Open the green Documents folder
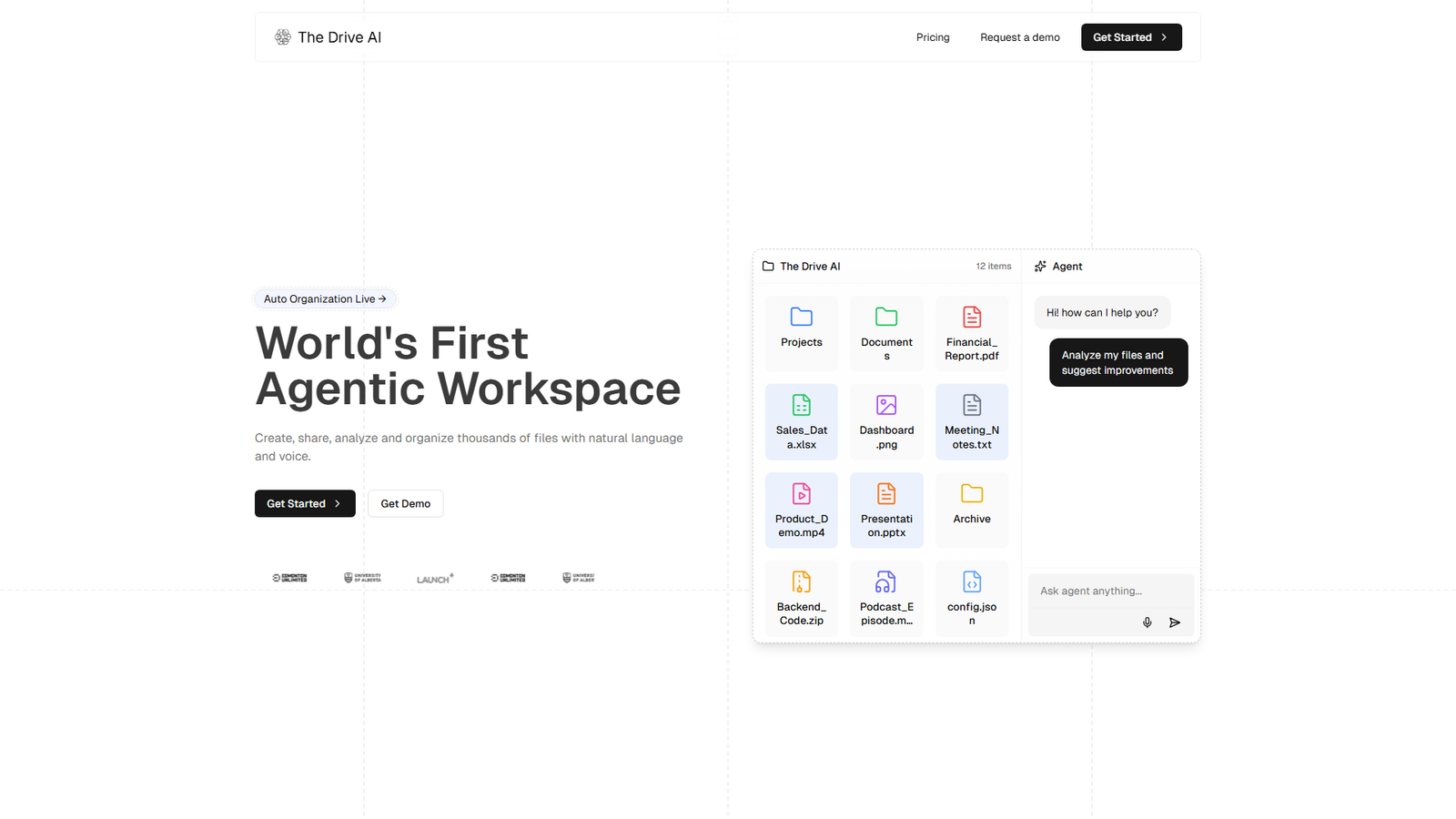The image size is (1456, 819). pos(886,318)
